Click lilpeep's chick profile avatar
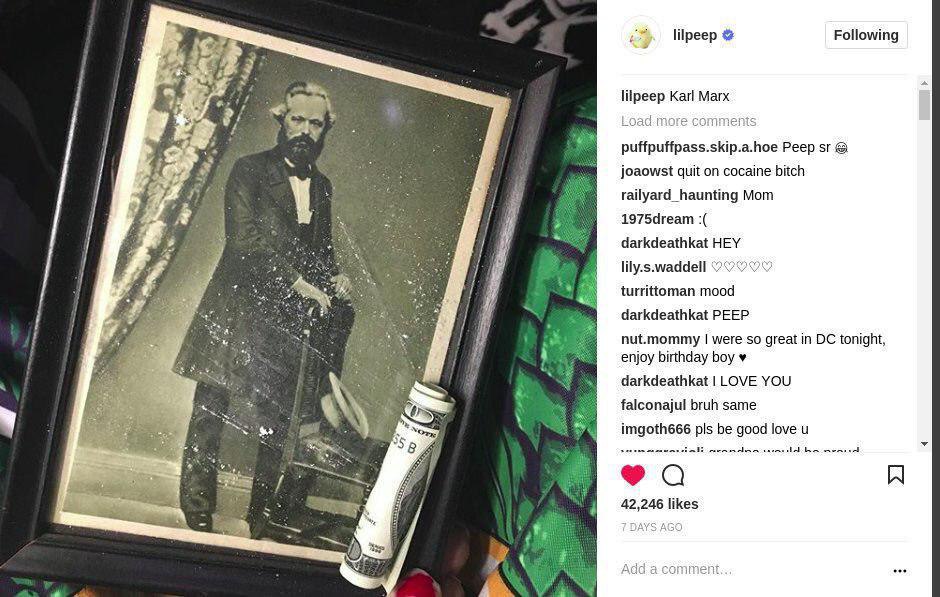Viewport: 940px width, 597px height. pyautogui.click(x=641, y=35)
